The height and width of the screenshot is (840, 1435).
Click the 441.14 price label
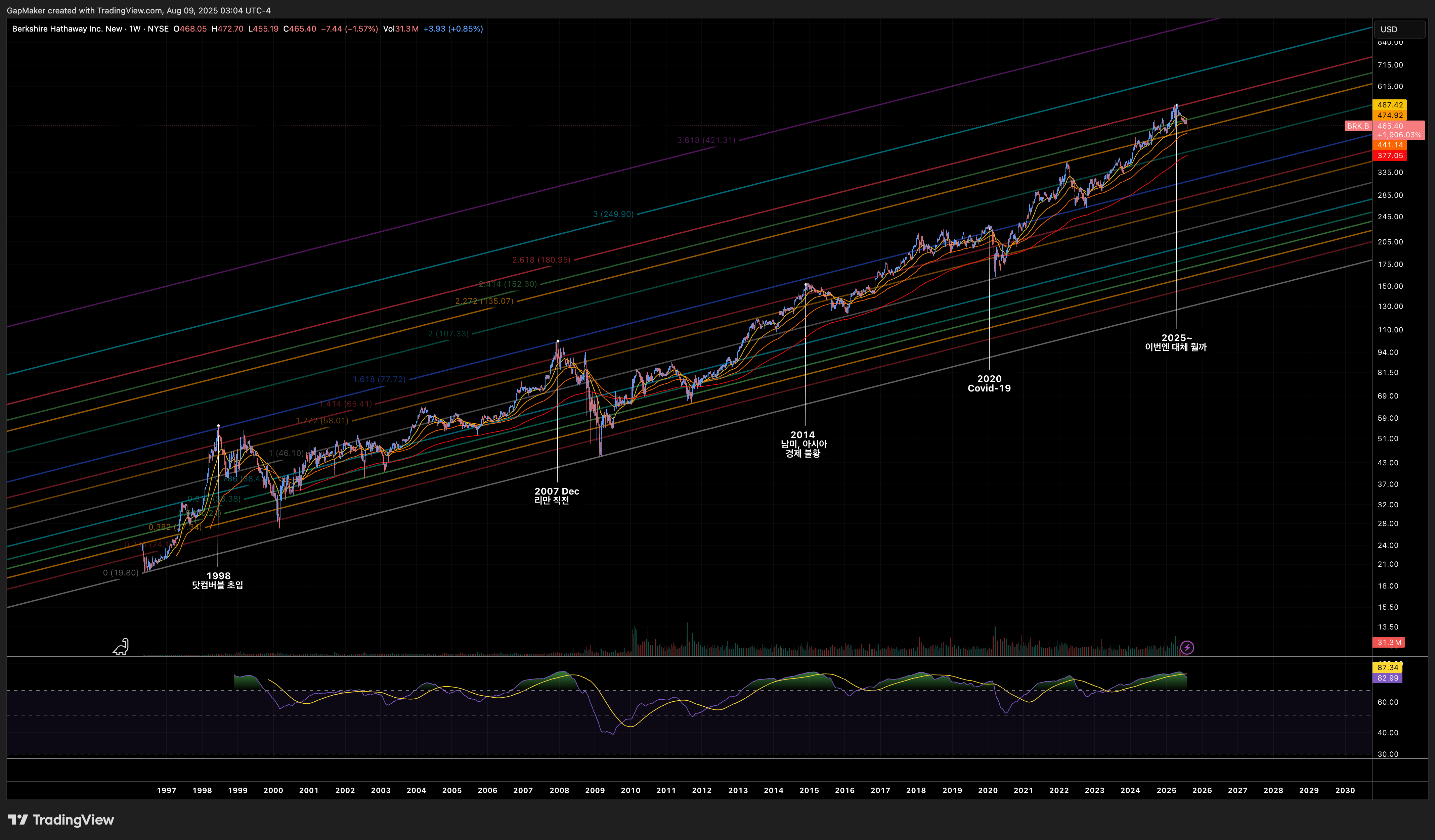click(1390, 145)
